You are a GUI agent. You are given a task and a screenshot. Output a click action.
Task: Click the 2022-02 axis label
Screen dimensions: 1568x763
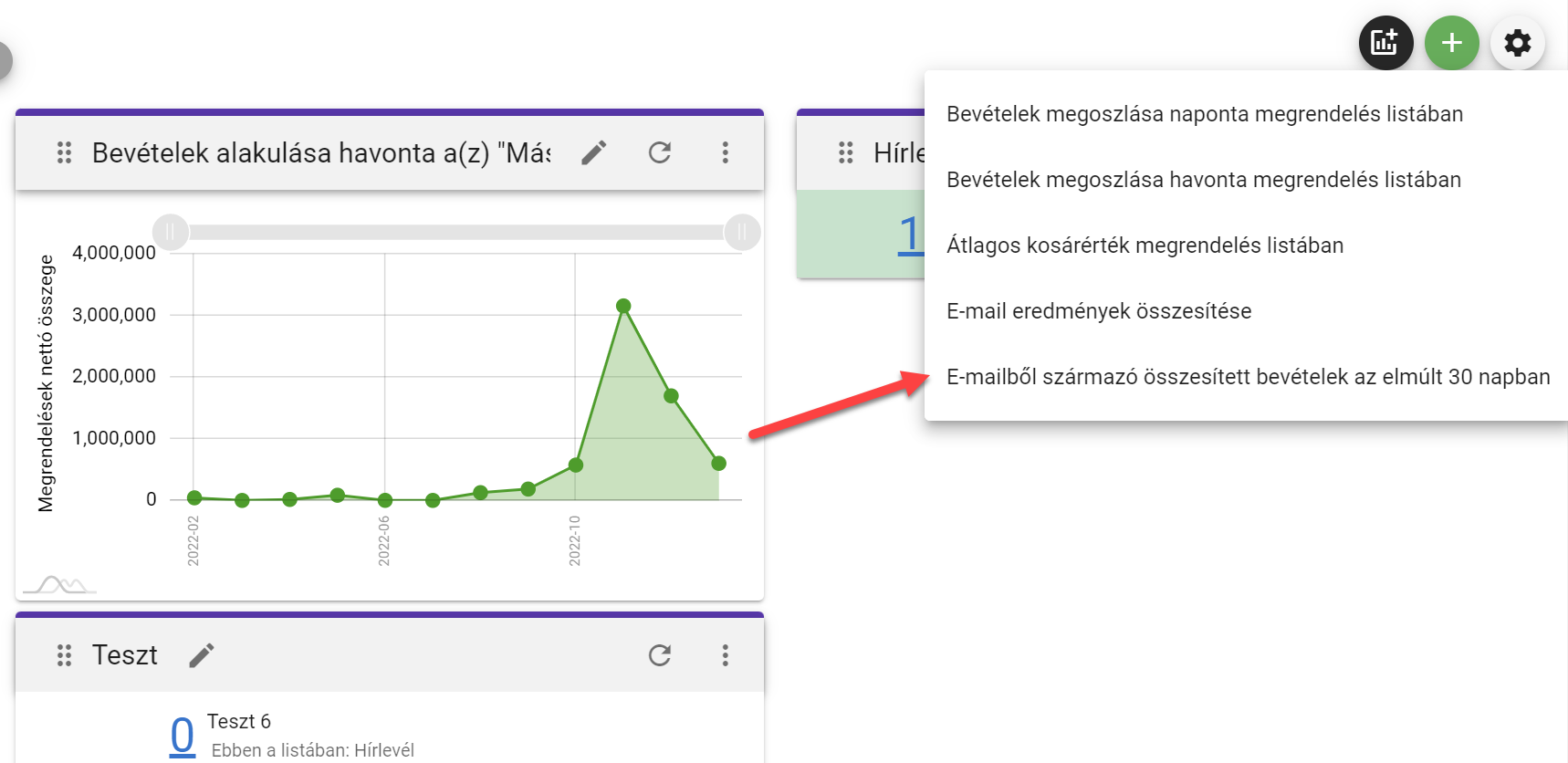click(x=193, y=540)
